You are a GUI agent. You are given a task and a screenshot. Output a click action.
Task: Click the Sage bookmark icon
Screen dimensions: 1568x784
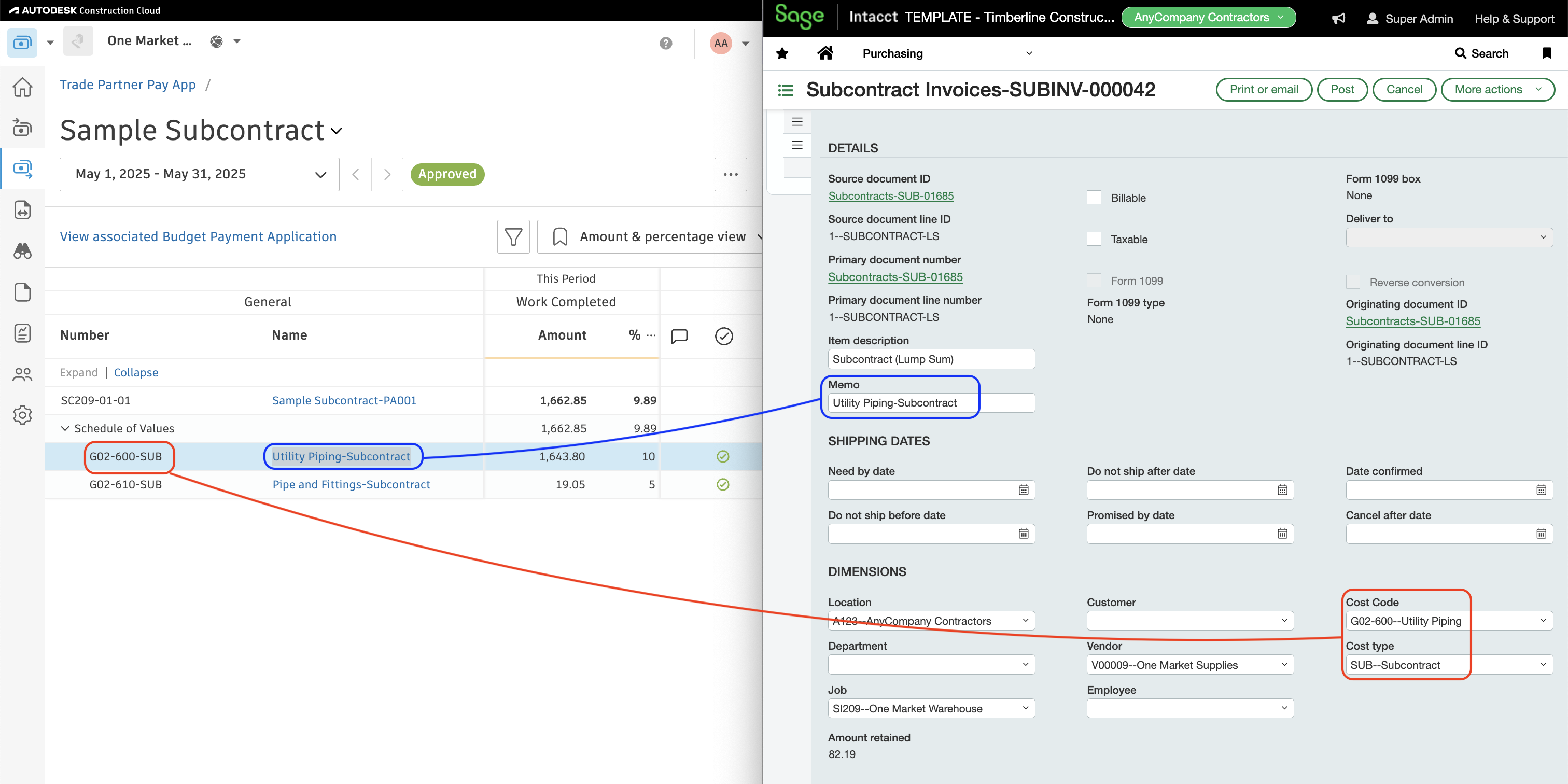click(1547, 53)
